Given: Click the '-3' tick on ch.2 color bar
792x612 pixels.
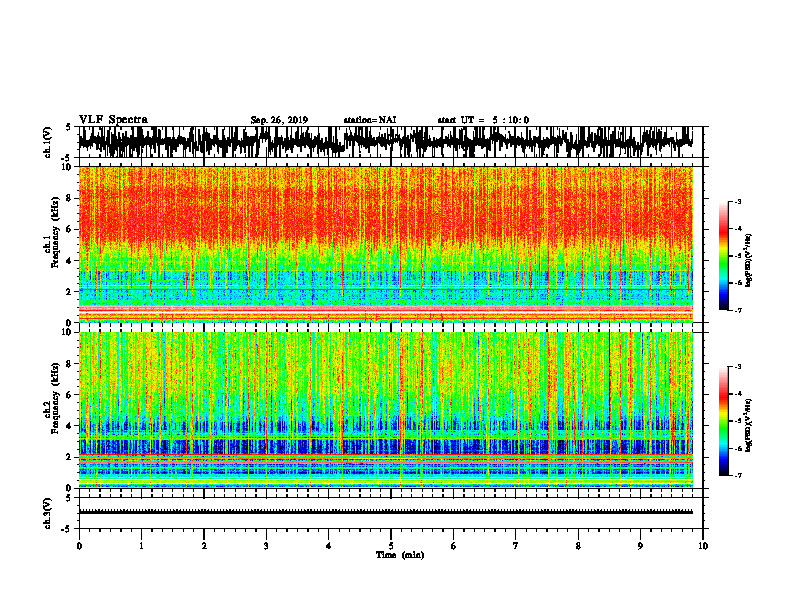Looking at the screenshot, I should point(737,367).
